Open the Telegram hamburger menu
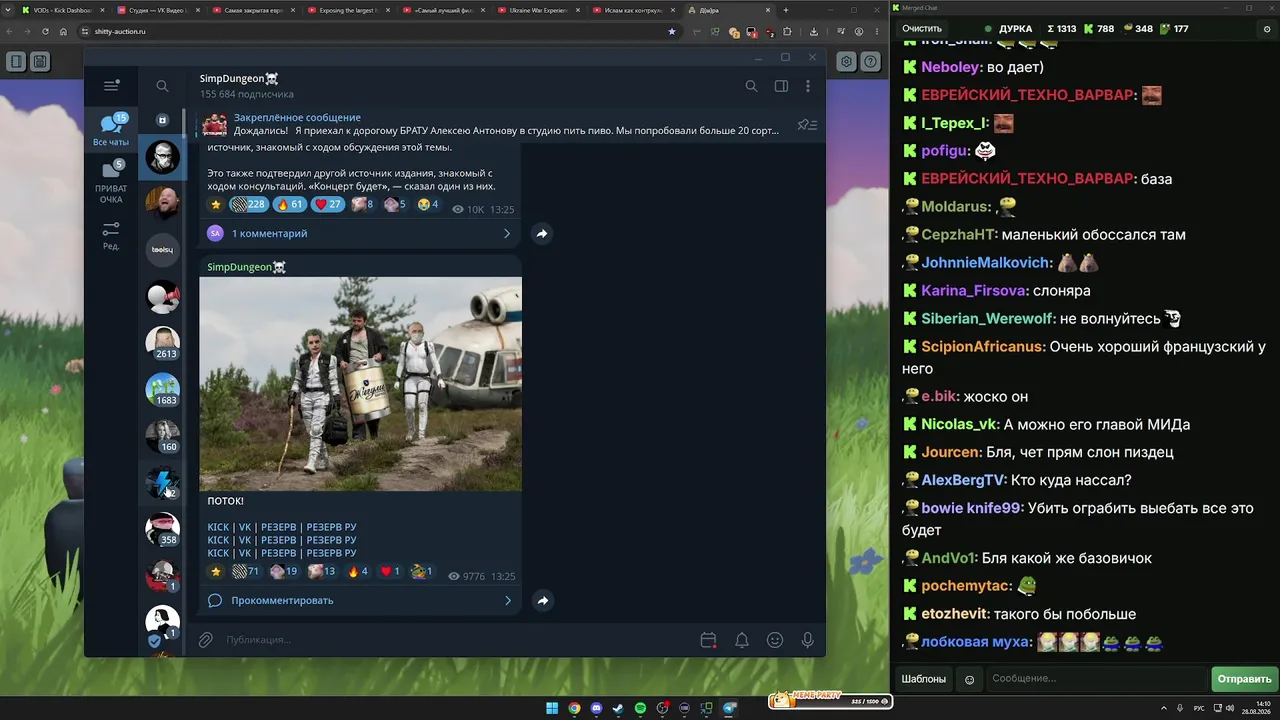The width and height of the screenshot is (1280, 720). [111, 86]
